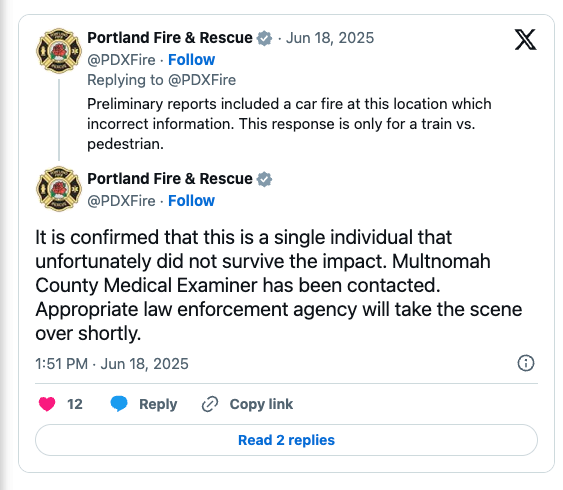Click the 12 likes count
563x490 pixels.
(75, 404)
